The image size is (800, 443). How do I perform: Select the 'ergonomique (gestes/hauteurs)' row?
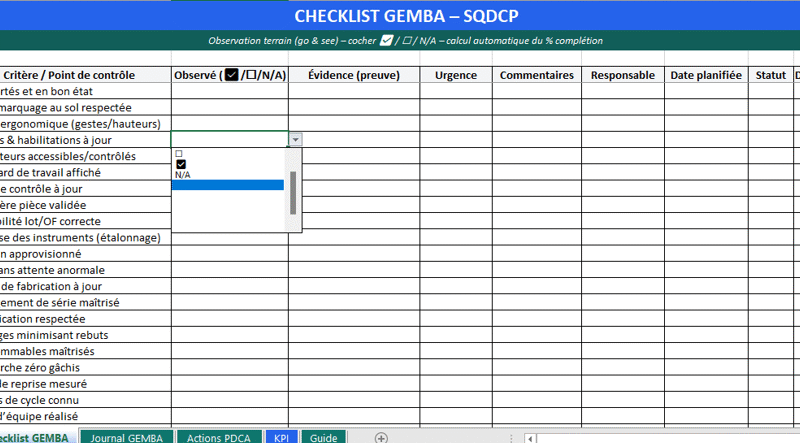point(85,124)
